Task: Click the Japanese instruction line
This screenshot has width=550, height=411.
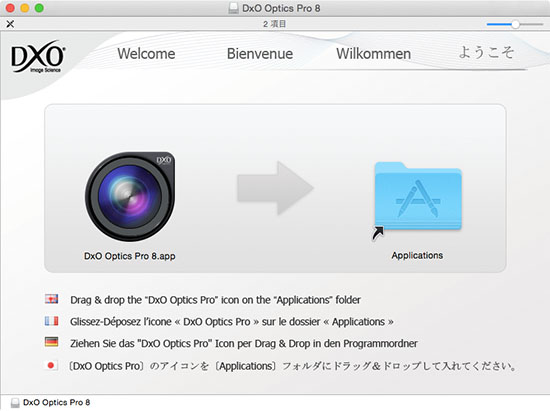Action: coord(292,366)
